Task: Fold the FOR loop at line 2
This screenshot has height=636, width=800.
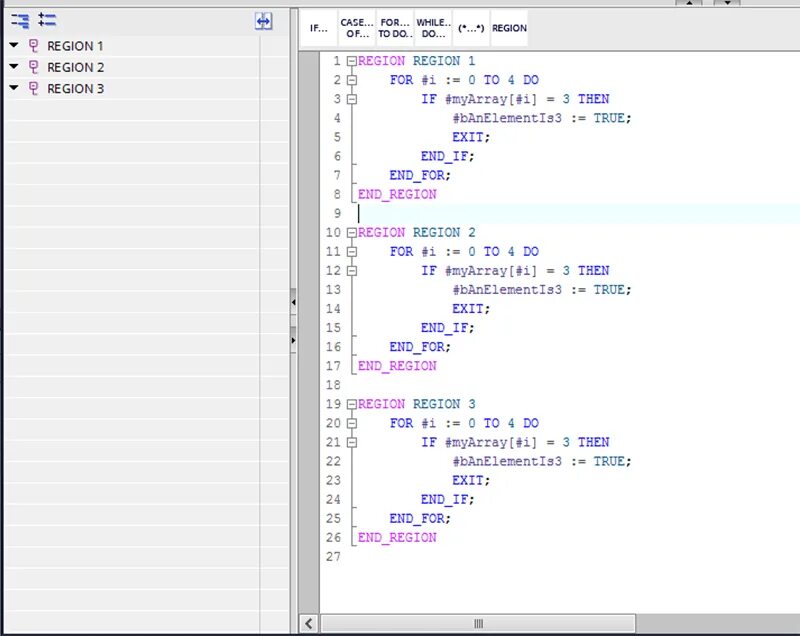Action: (x=352, y=80)
